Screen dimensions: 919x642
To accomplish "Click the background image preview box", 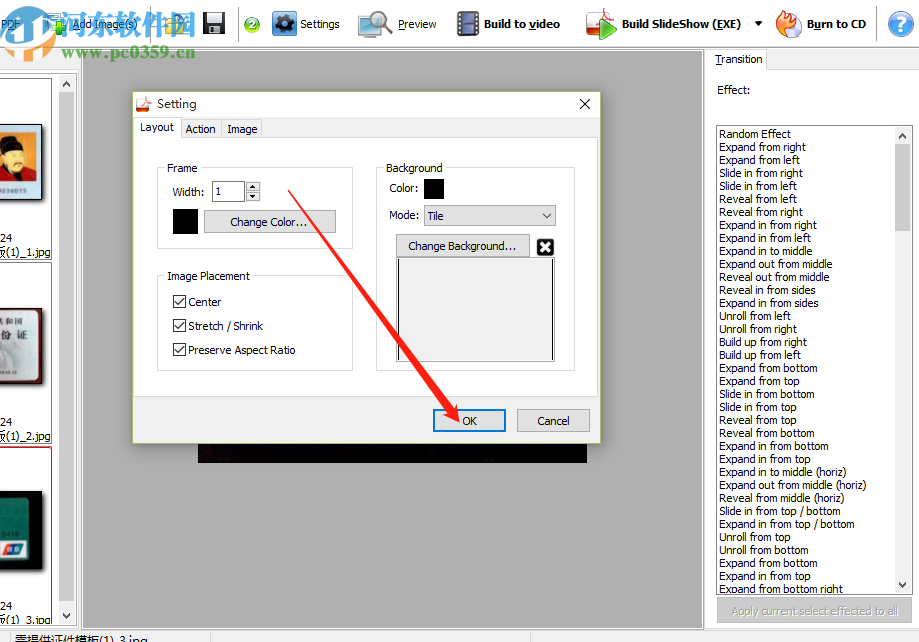I will click(x=475, y=309).
